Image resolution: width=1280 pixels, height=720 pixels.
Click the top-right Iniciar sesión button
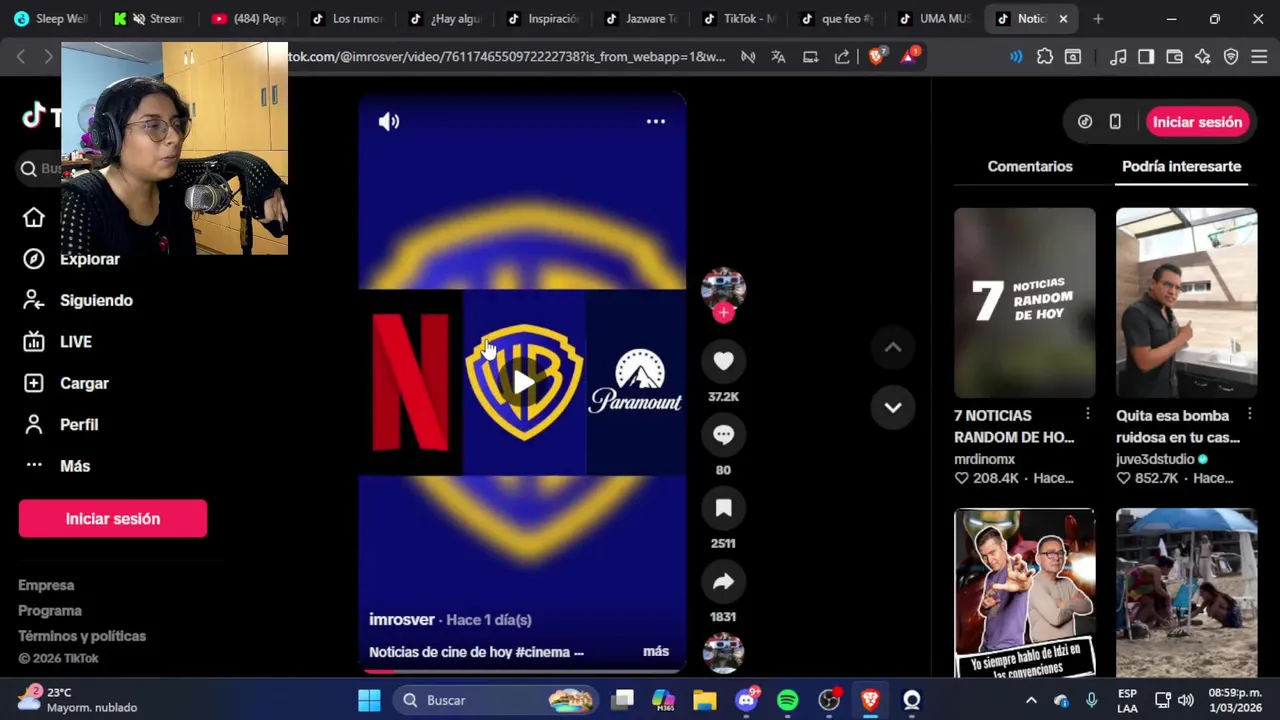coord(1197,122)
